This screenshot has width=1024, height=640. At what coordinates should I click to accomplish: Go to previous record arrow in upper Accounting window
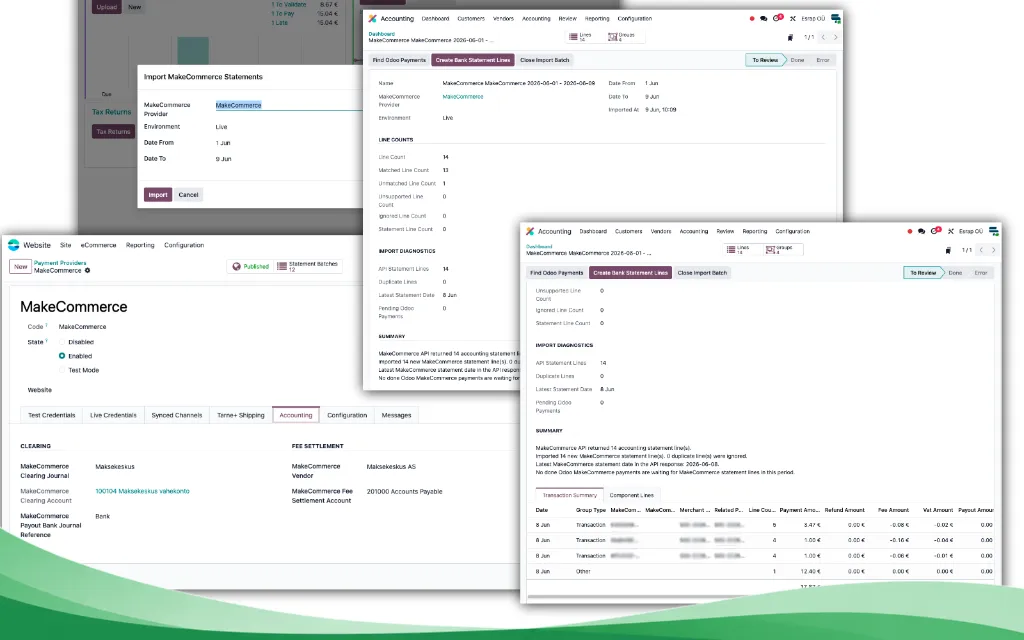[824, 37]
